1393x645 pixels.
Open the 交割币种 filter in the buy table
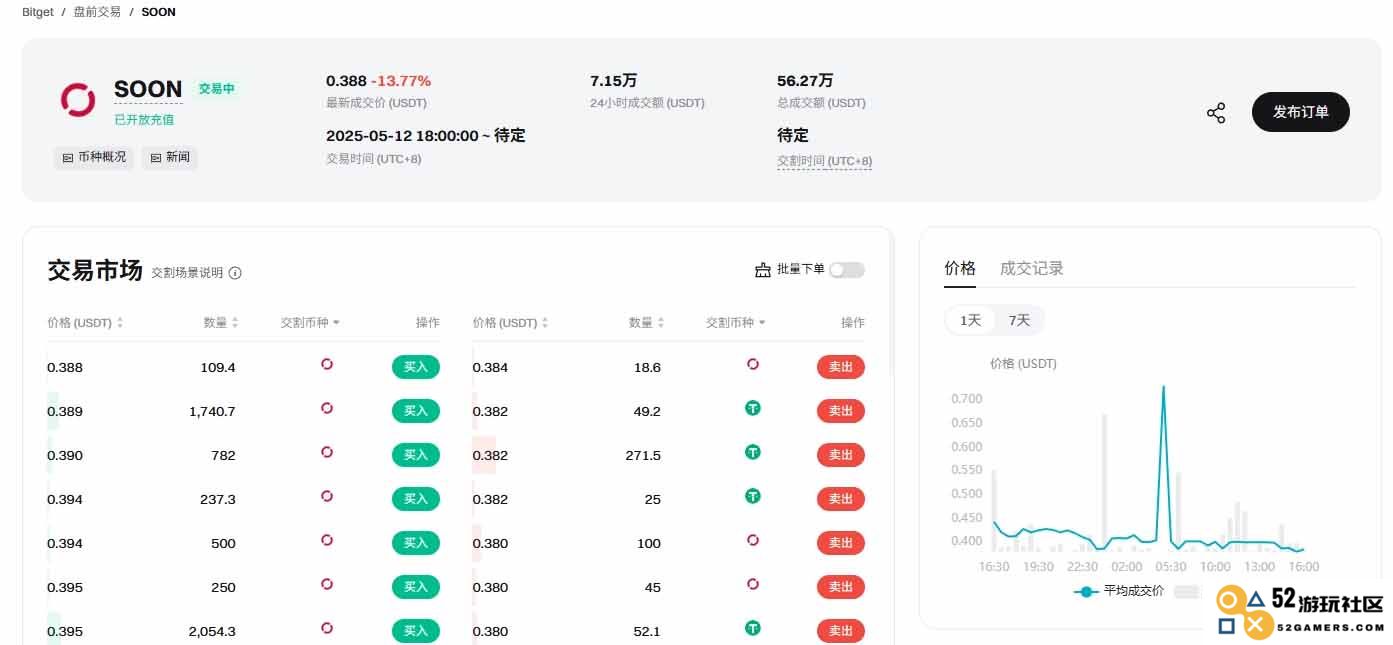tap(310, 323)
